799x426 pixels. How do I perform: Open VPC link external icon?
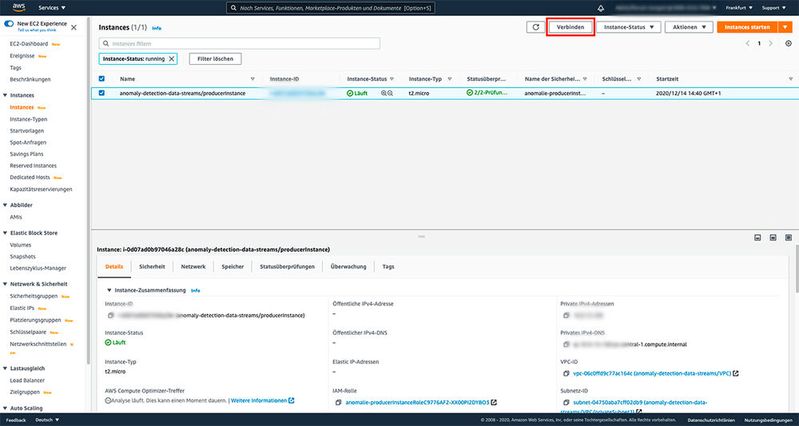point(736,374)
